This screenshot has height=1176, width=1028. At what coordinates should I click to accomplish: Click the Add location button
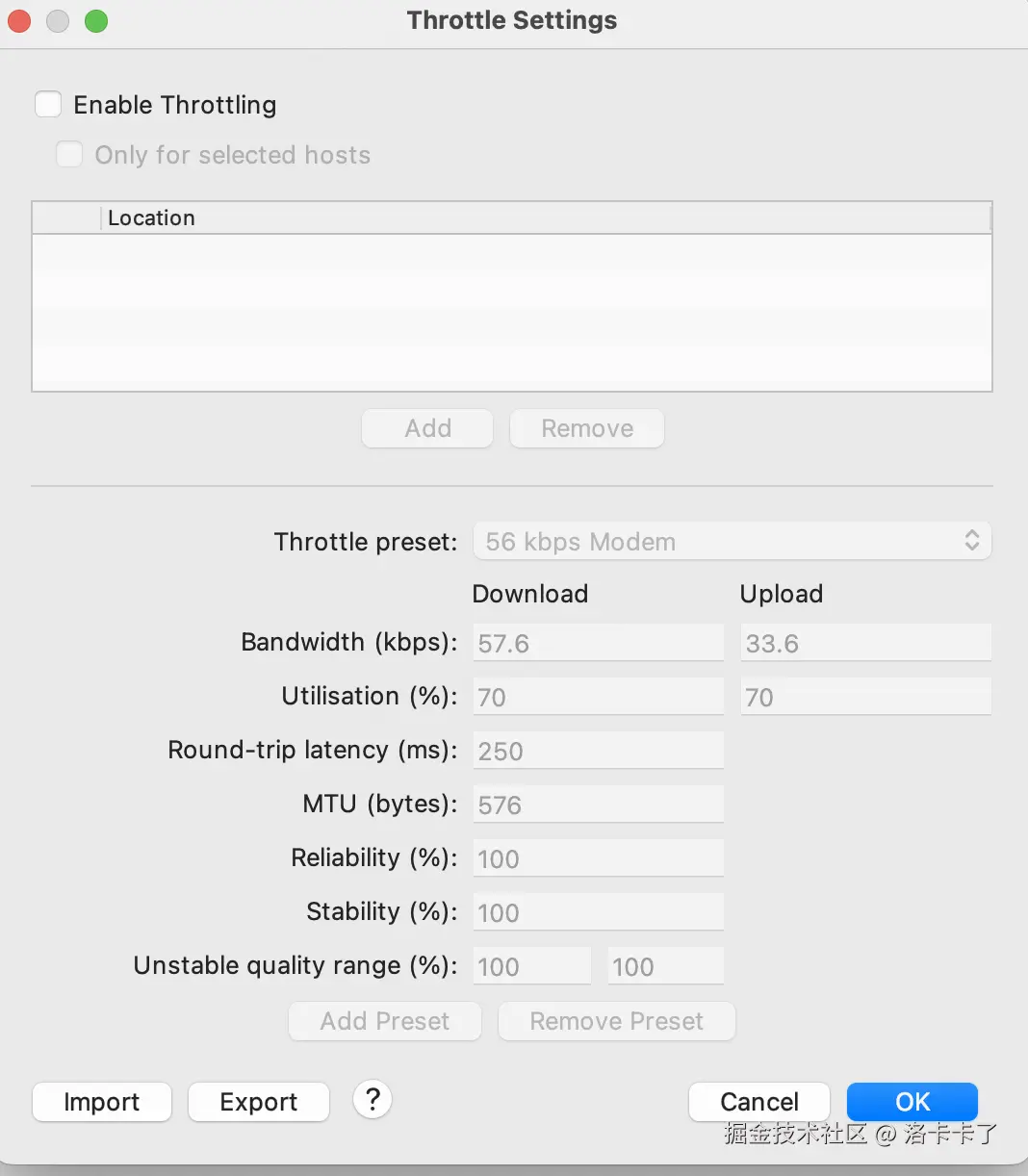tap(427, 428)
